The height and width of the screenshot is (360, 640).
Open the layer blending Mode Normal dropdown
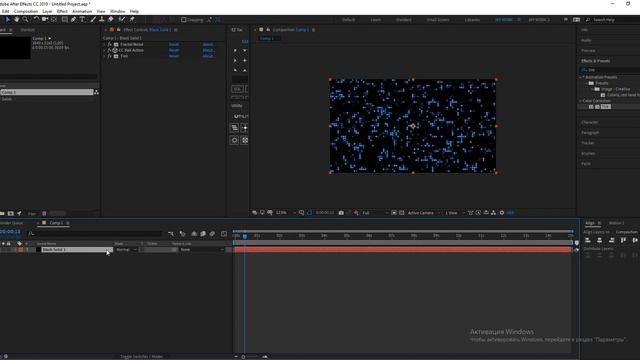pyautogui.click(x=126, y=249)
